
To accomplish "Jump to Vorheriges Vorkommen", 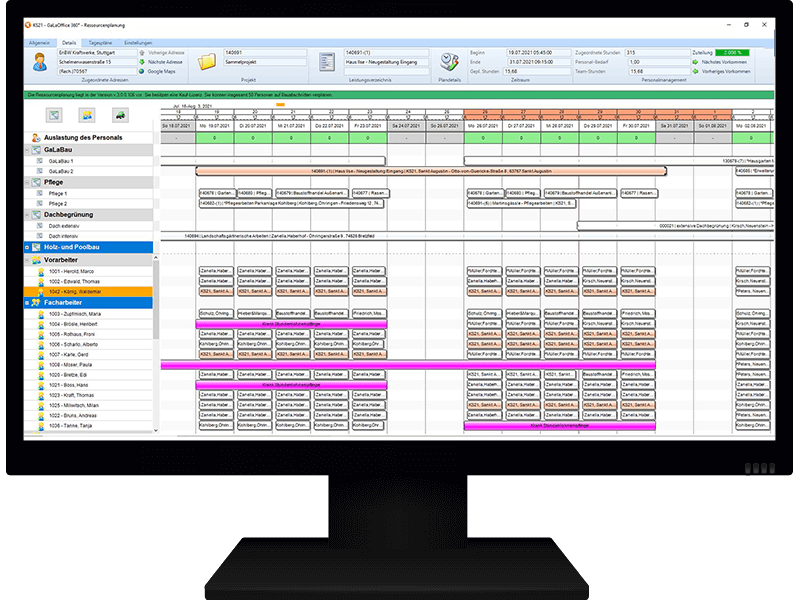I will (x=726, y=71).
